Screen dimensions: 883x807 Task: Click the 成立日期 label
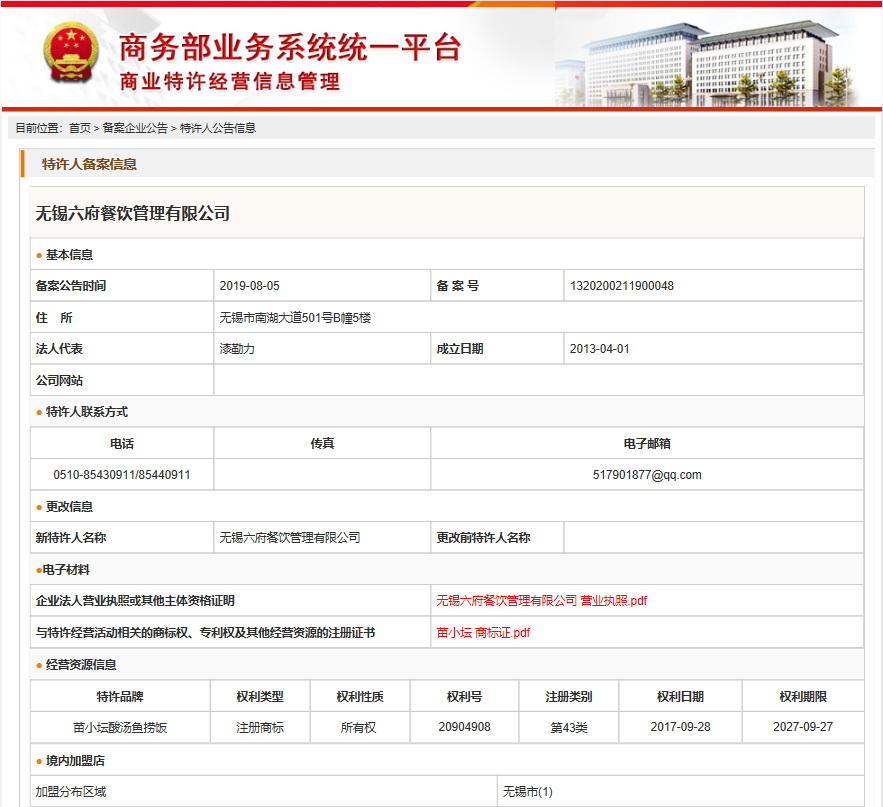coord(460,349)
